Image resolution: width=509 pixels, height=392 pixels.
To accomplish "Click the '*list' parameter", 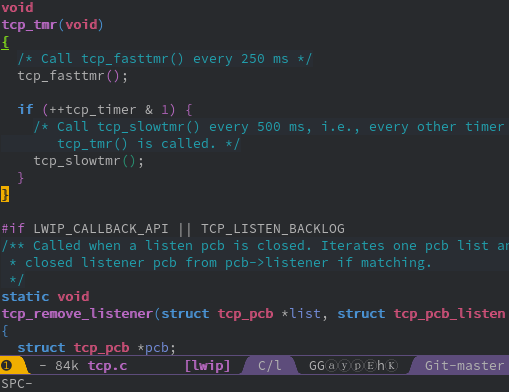I will [x=301, y=314].
